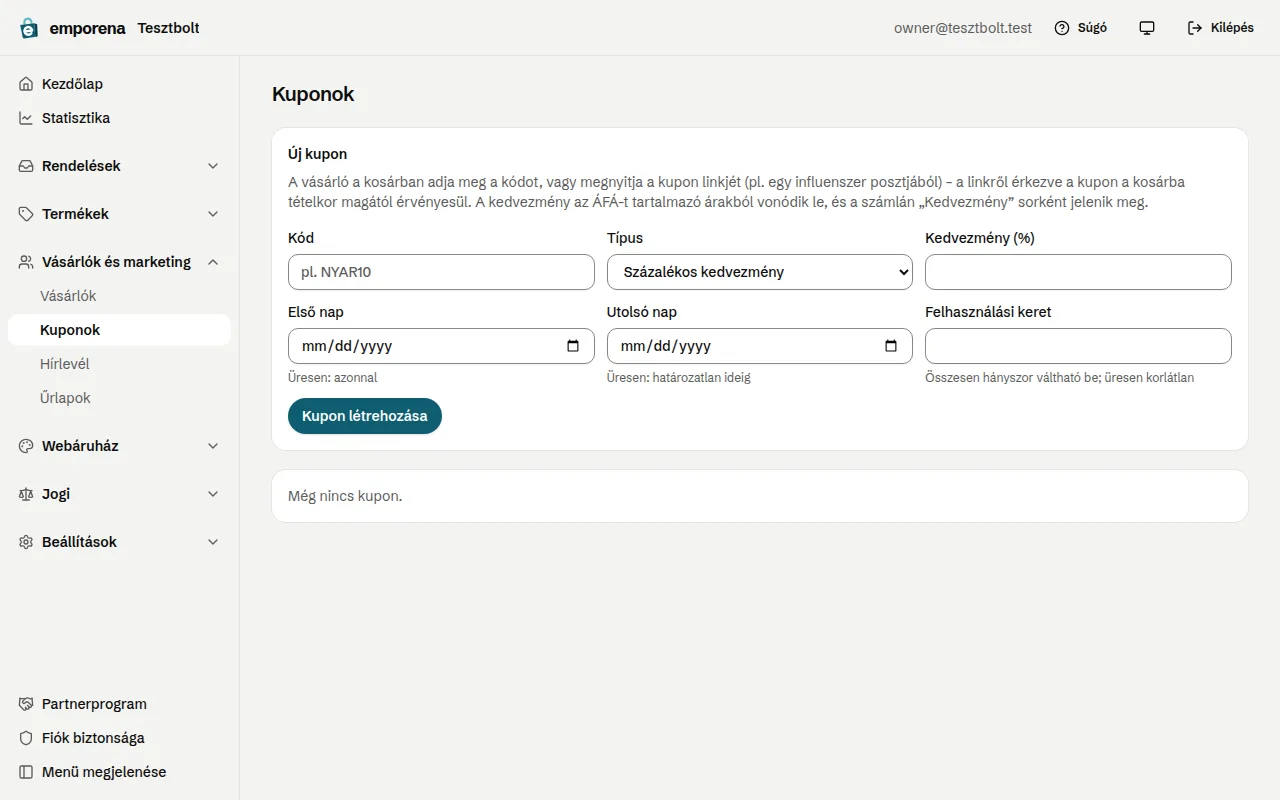Expand the Termékek section chevron
This screenshot has width=1280, height=800.
pos(213,214)
